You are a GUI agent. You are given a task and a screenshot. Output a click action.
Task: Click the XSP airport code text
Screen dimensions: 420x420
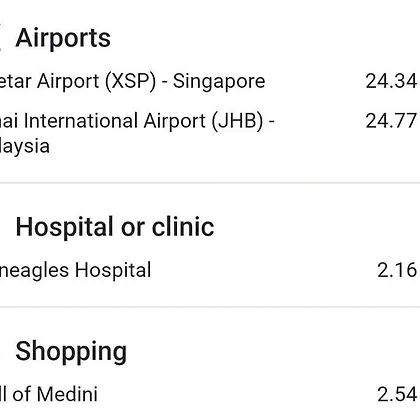pyautogui.click(x=131, y=81)
